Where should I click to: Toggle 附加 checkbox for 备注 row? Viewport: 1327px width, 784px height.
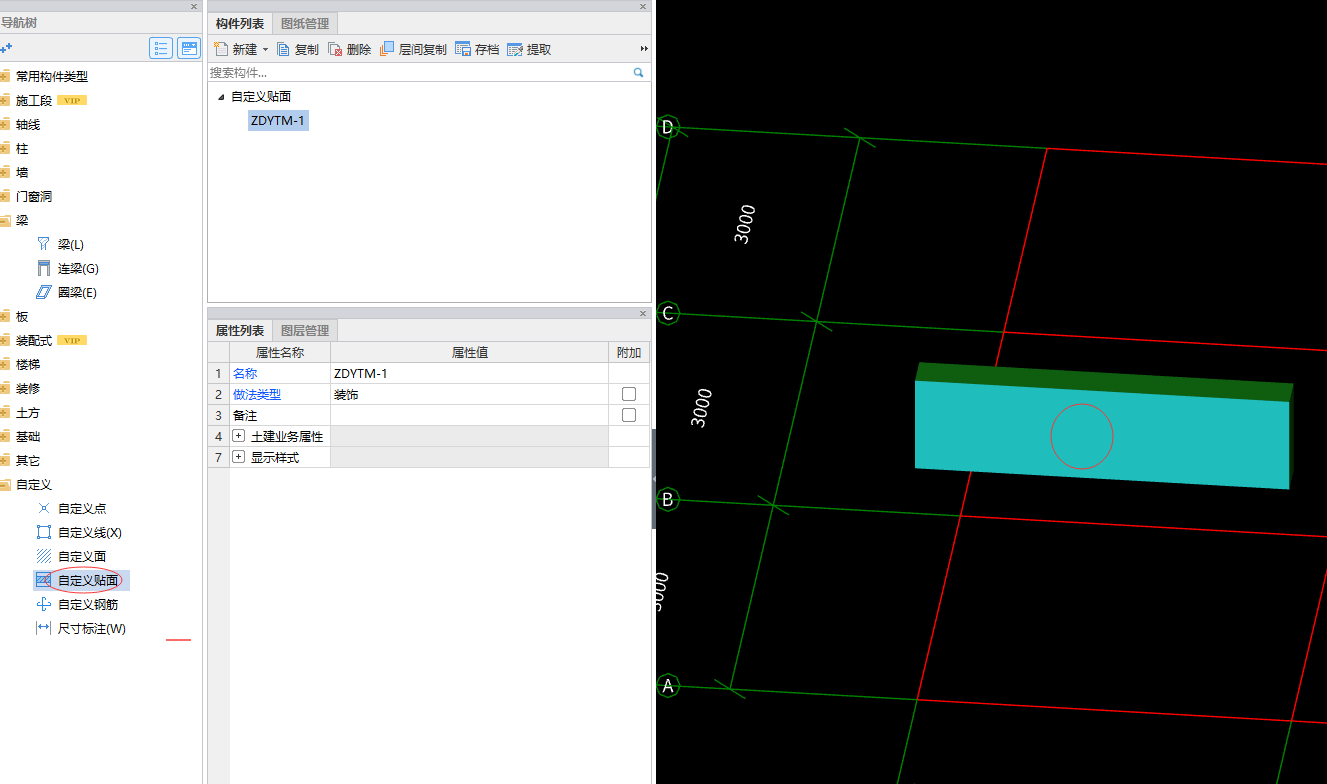pyautogui.click(x=629, y=414)
